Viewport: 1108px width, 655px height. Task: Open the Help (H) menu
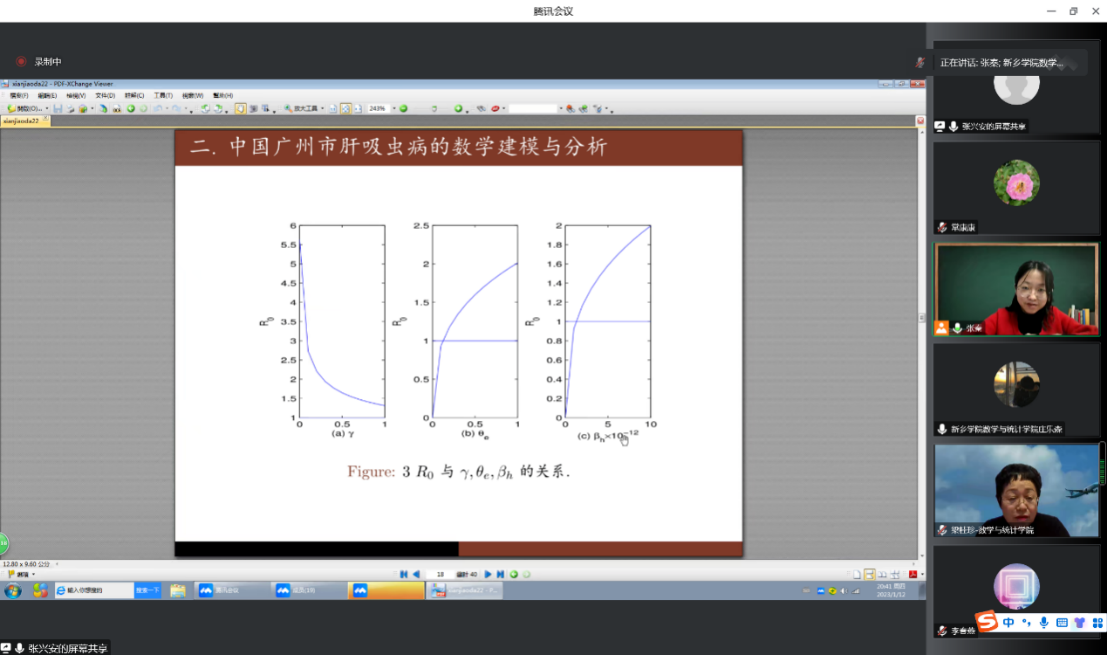(x=223, y=95)
